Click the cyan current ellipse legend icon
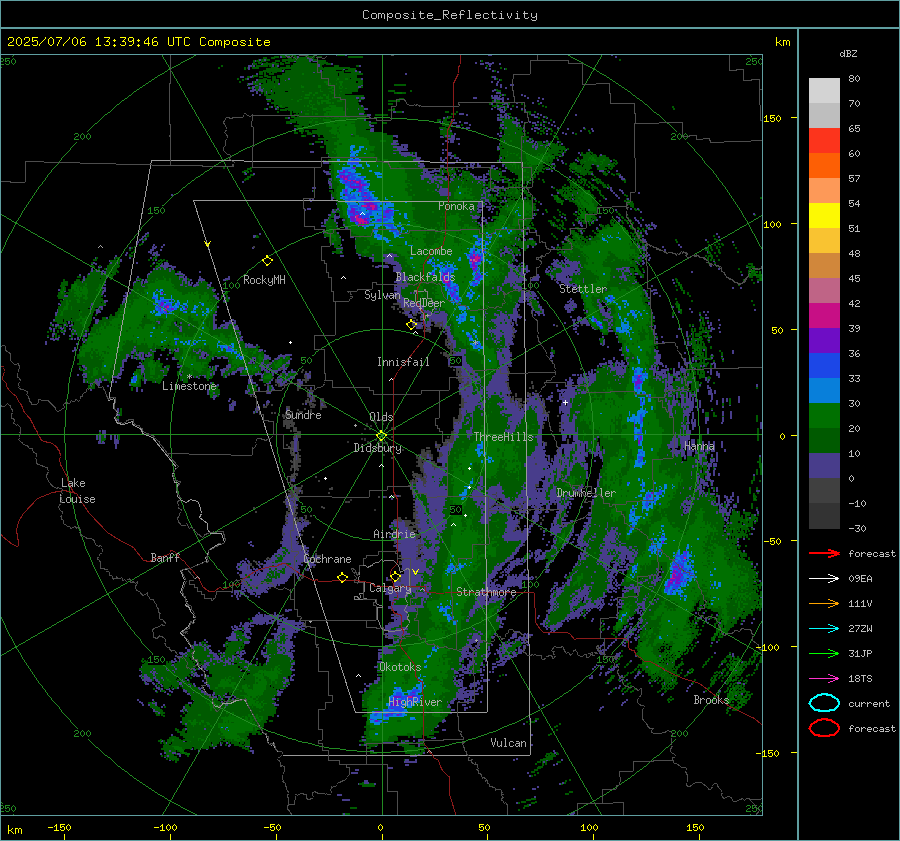 (824, 703)
